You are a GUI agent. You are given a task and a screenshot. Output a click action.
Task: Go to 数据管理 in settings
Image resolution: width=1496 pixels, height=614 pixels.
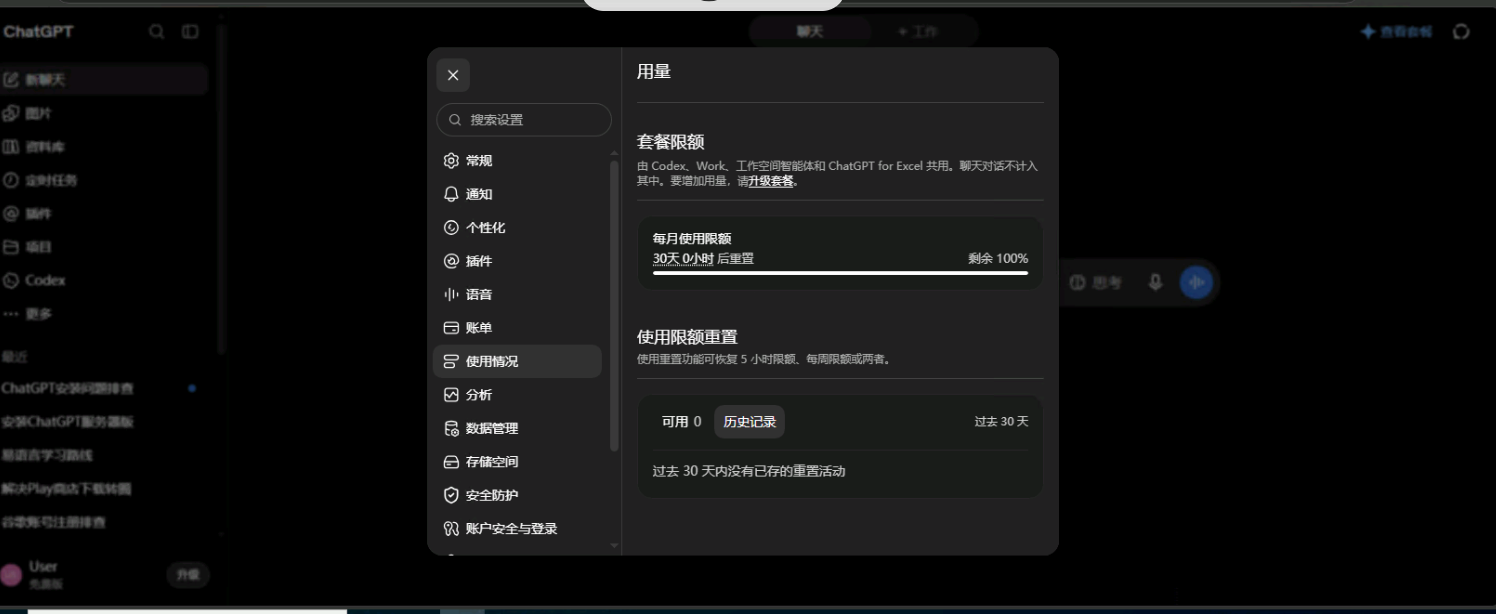point(517,428)
